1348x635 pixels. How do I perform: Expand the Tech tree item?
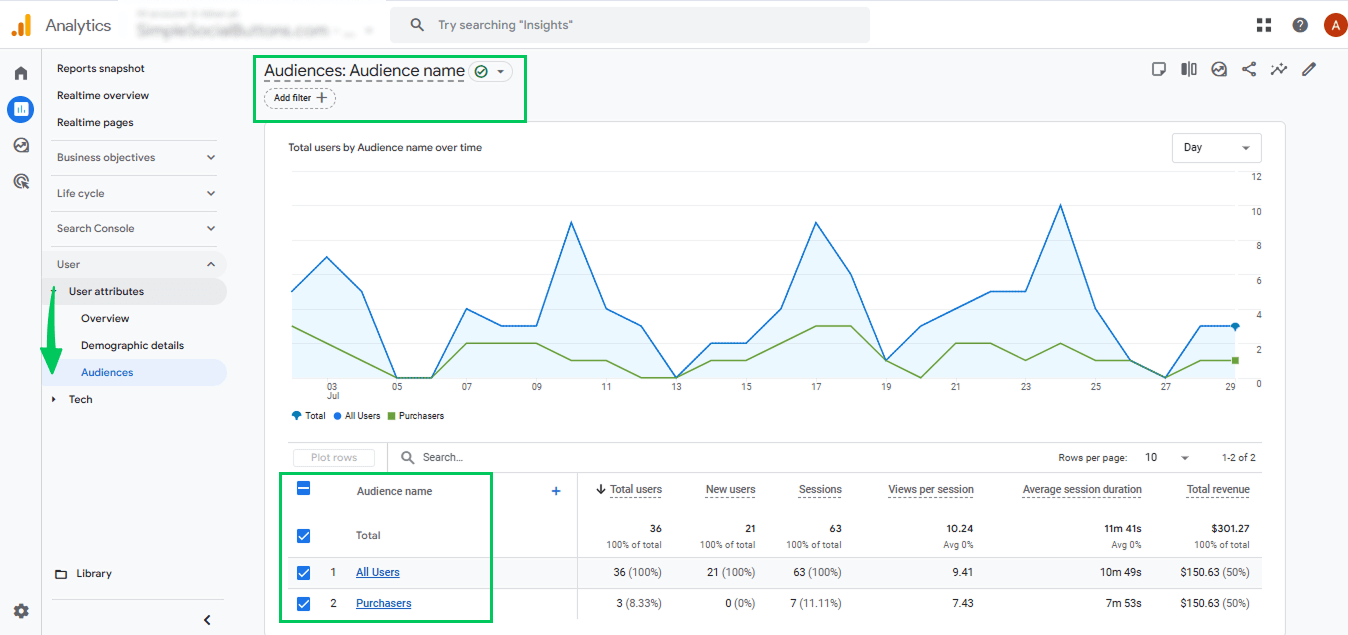pyautogui.click(x=54, y=400)
